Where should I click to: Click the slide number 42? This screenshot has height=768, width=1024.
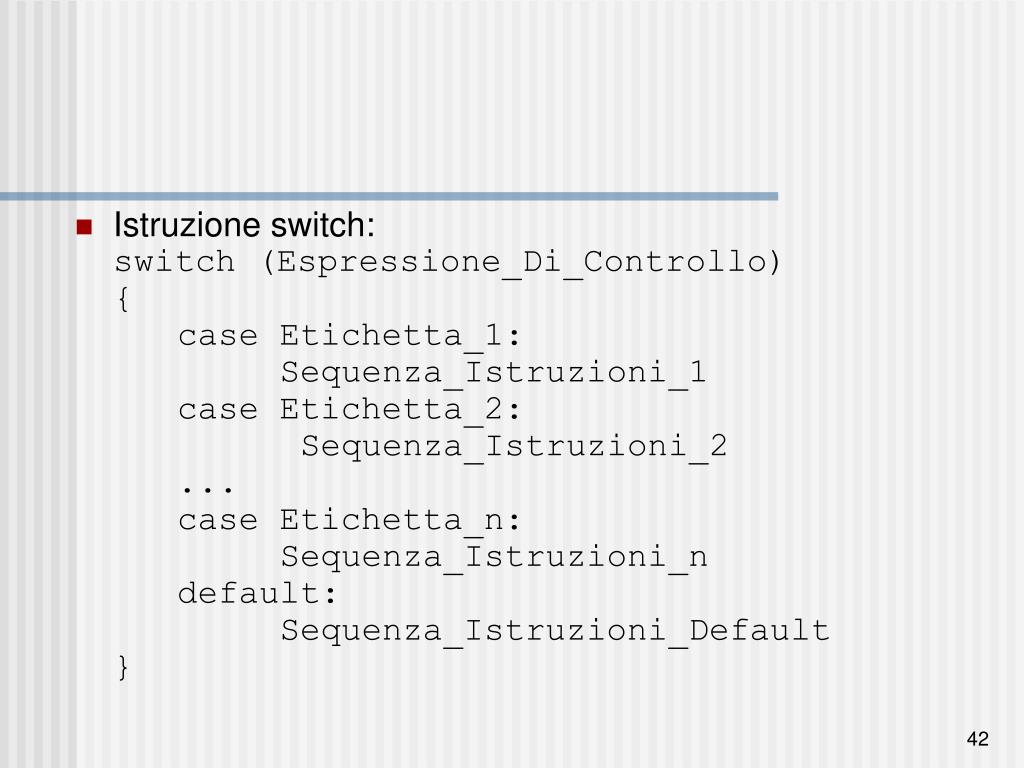(x=978, y=739)
